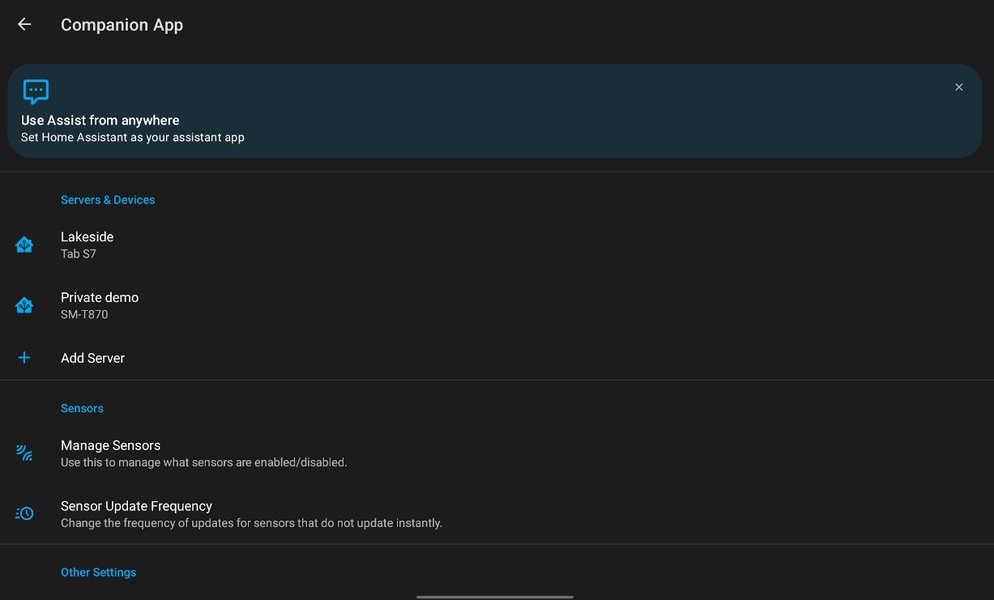Click the Lakeside server home icon
This screenshot has height=600, width=994.
[x=24, y=245]
